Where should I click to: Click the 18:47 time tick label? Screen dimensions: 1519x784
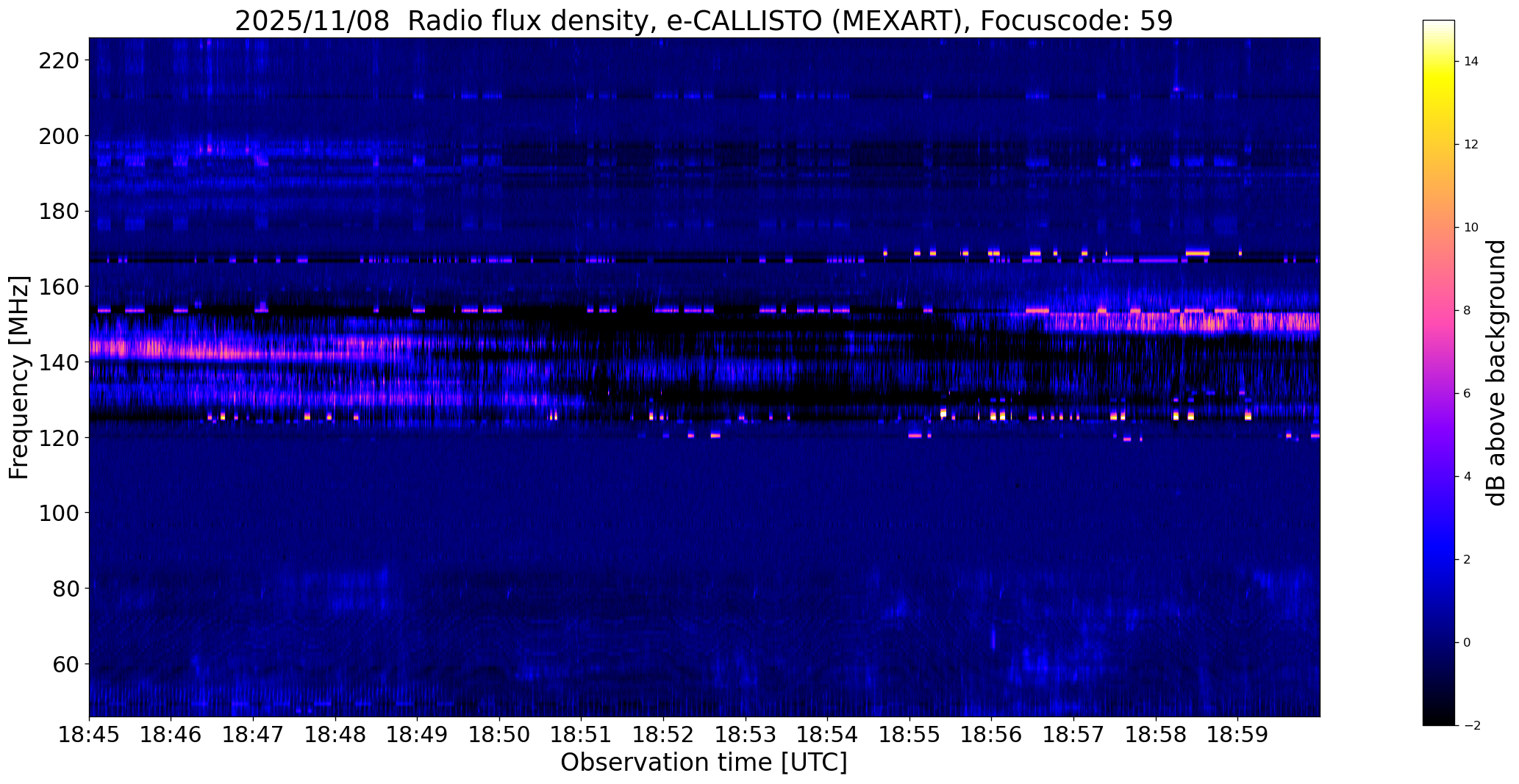pyautogui.click(x=254, y=735)
